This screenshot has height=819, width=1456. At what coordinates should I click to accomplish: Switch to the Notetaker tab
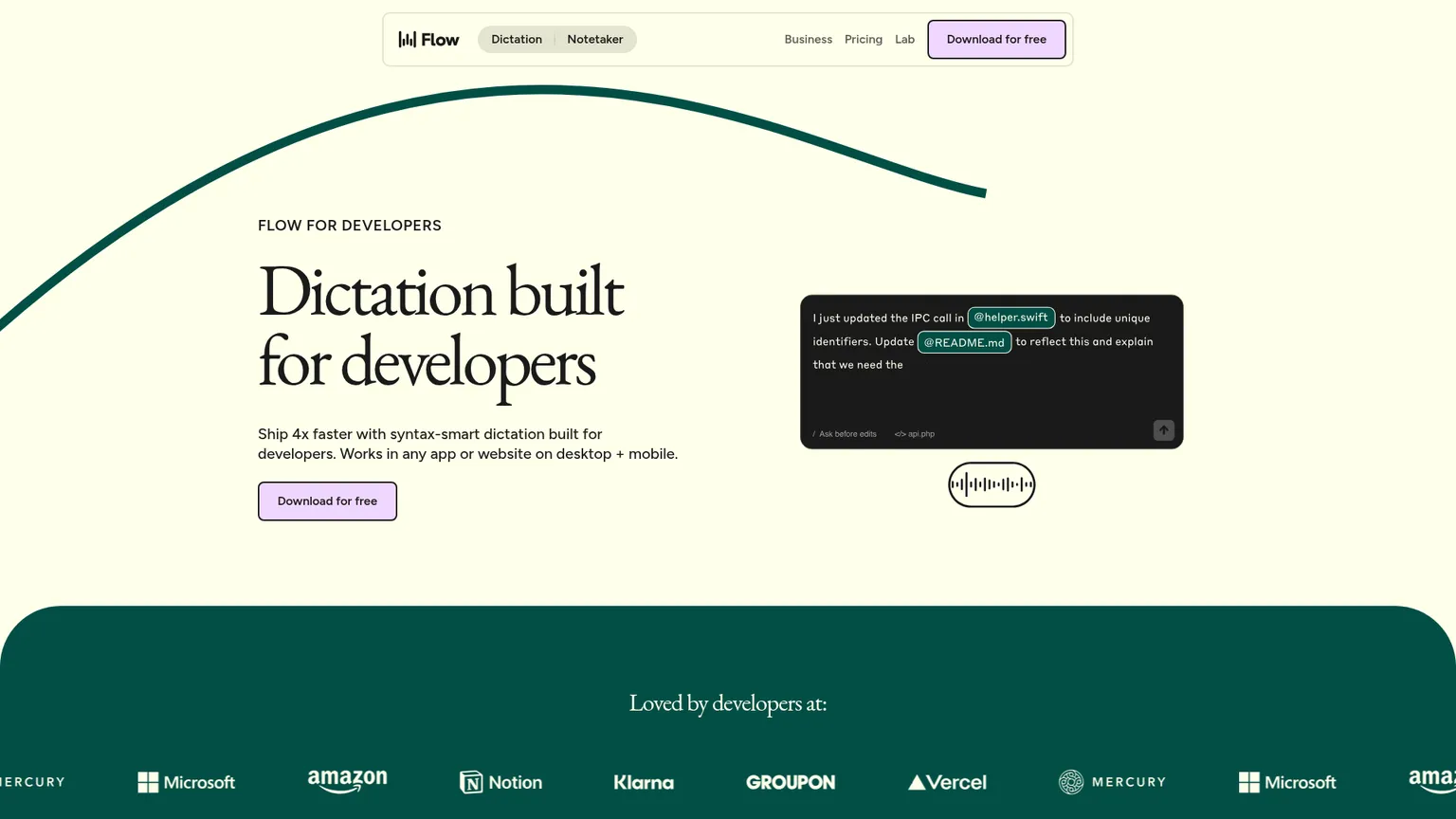pos(595,40)
